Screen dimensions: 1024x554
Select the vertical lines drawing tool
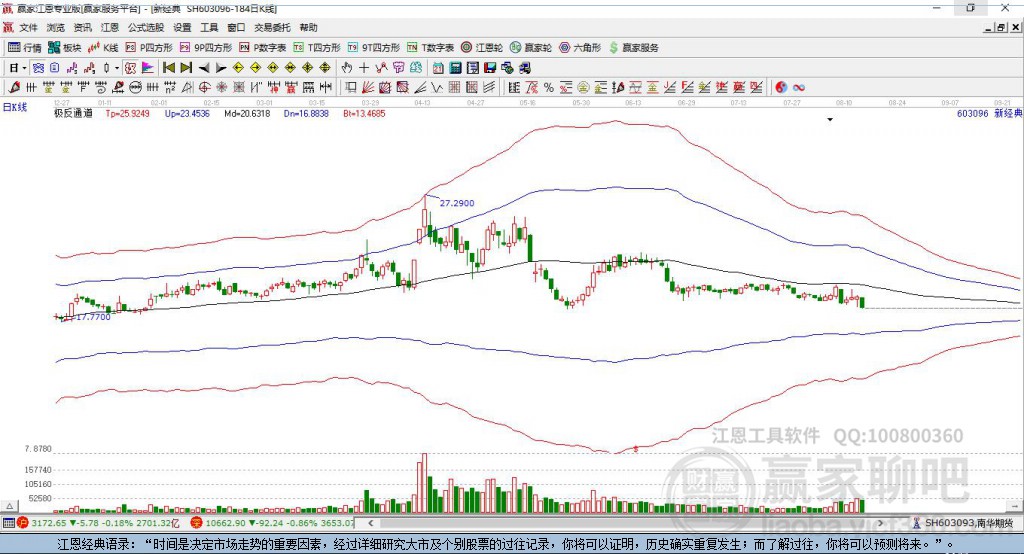tap(31, 88)
